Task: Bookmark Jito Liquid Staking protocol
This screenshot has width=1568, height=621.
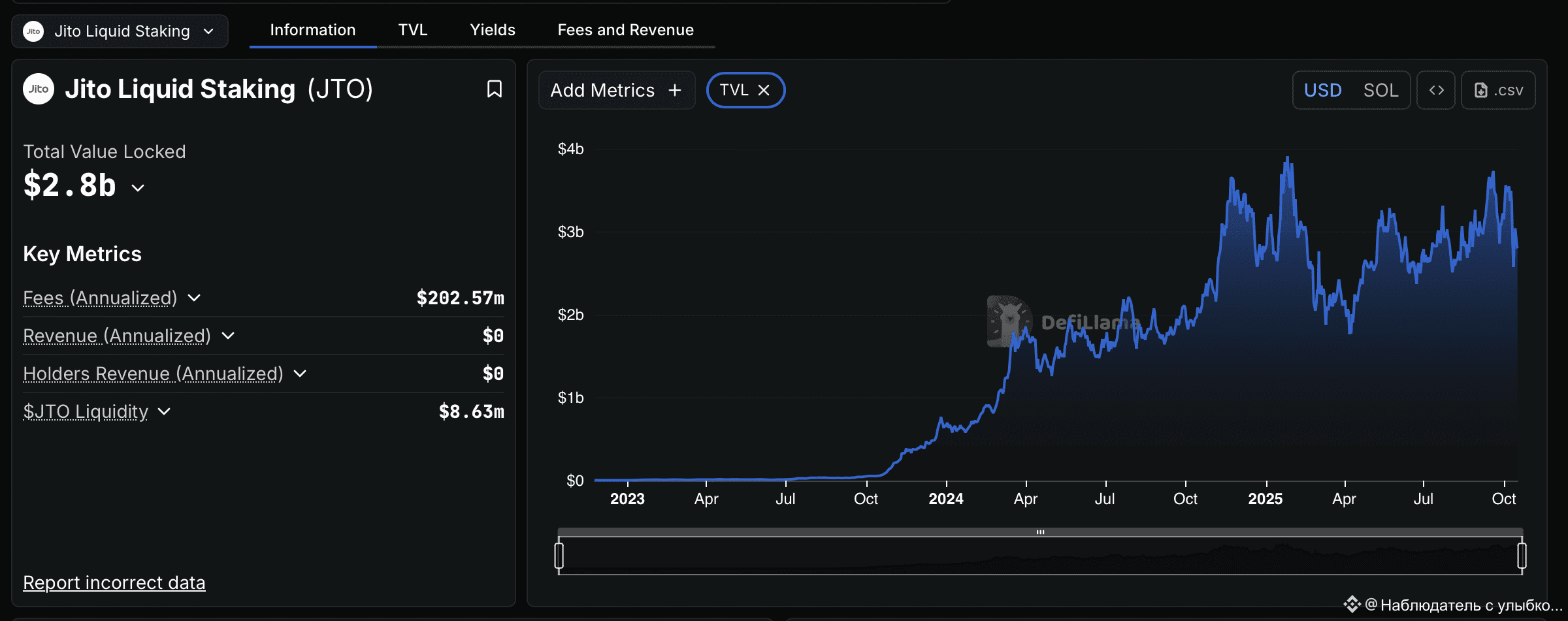Action: click(495, 89)
